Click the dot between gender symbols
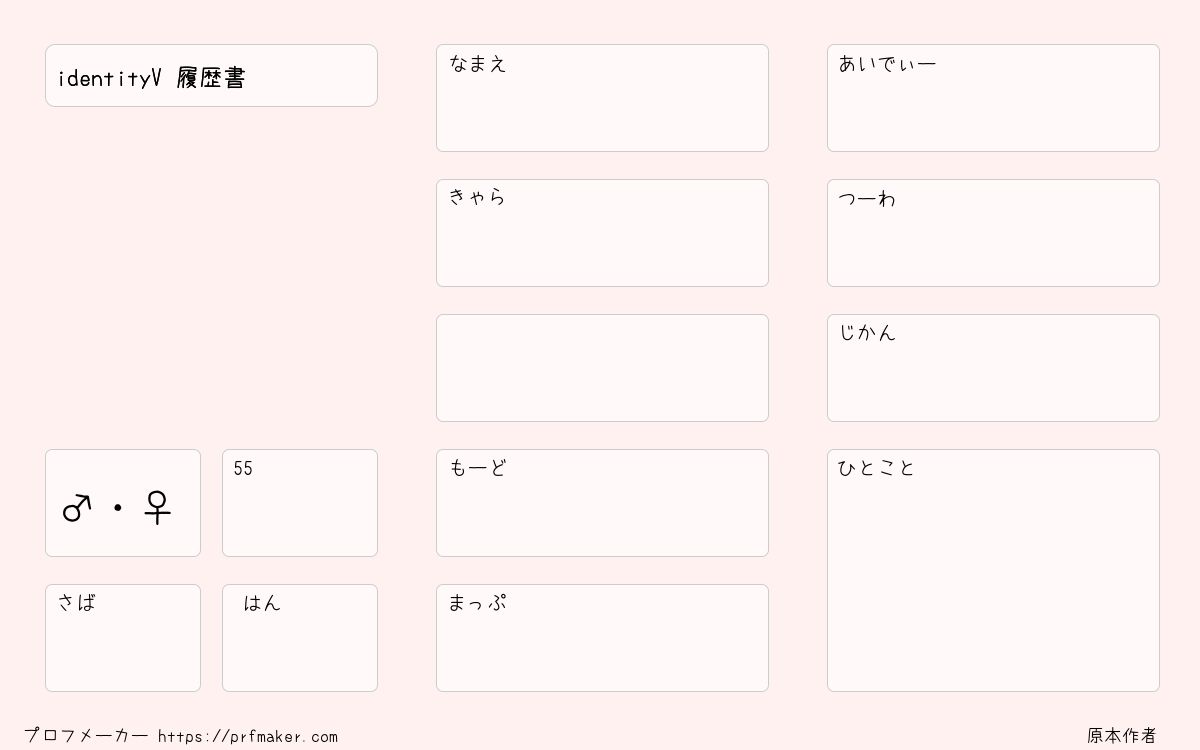Image resolution: width=1200 pixels, height=750 pixels. (118, 508)
